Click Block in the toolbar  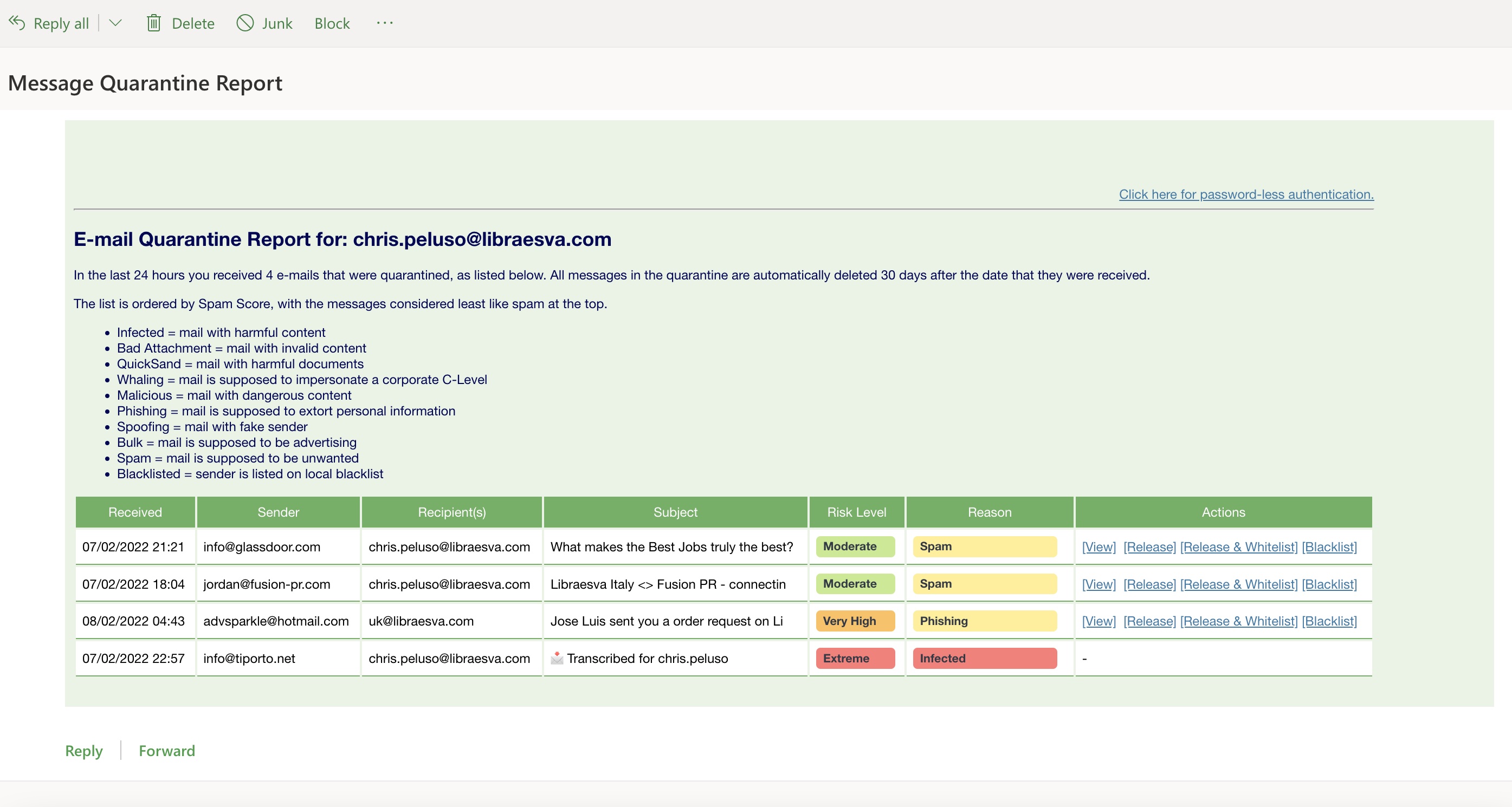point(332,23)
